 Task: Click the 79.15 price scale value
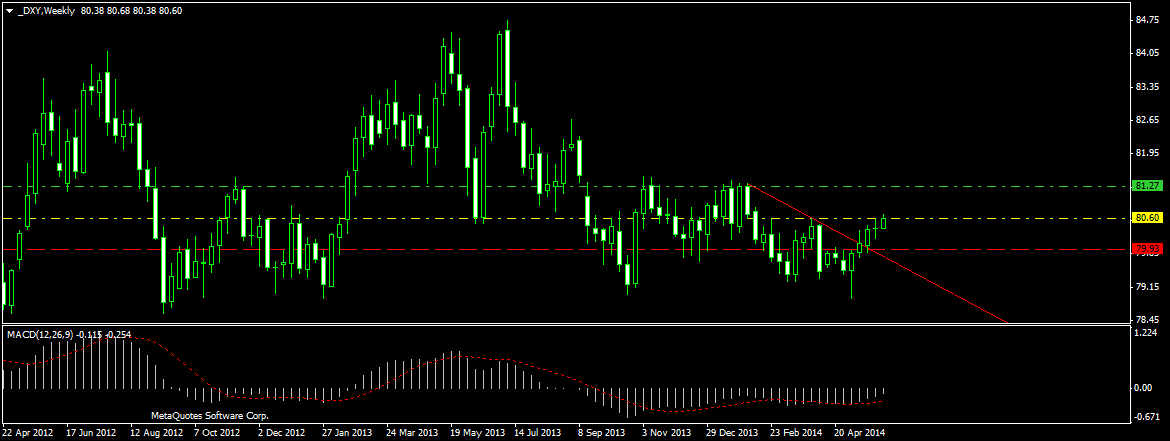[1146, 287]
